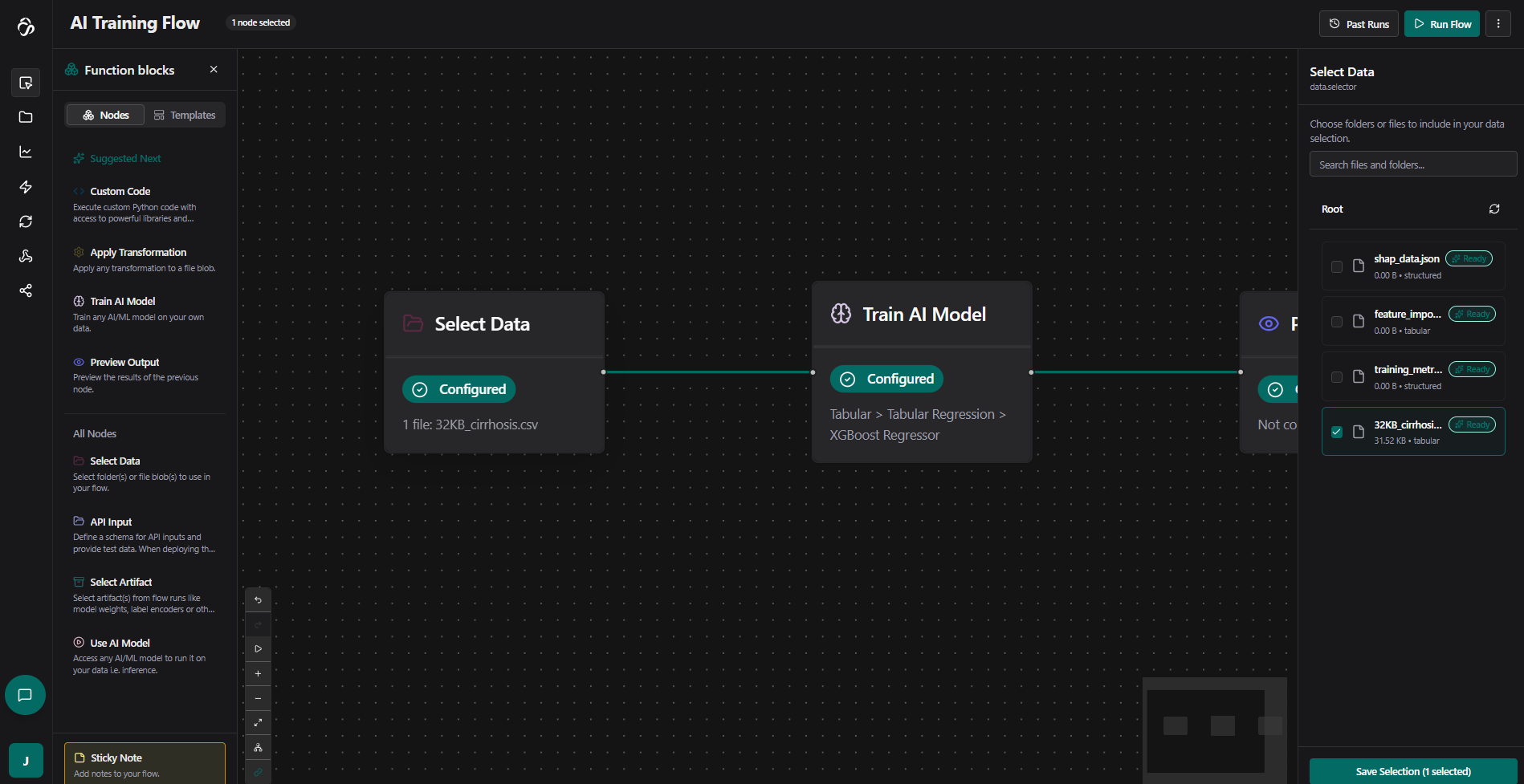Click the share nodes sidebar icon
The image size is (1524, 784).
click(26, 290)
